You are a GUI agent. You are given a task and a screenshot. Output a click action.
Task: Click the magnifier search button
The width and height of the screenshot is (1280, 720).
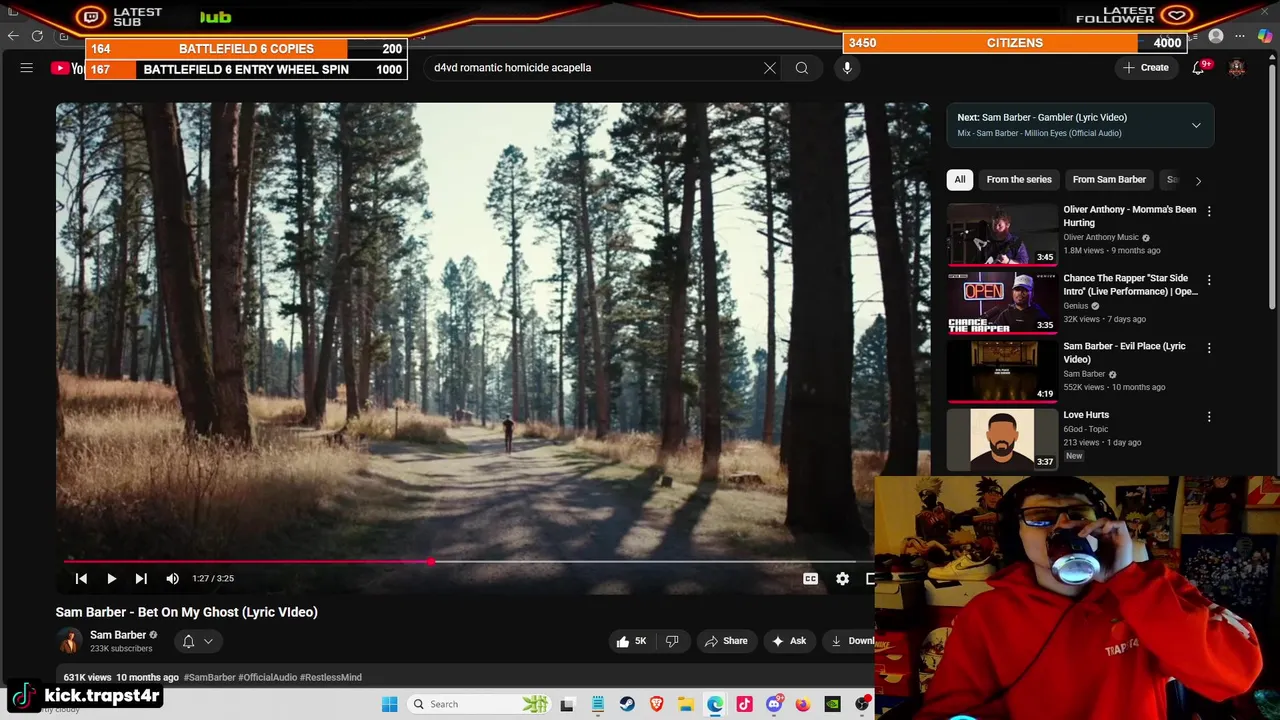(x=802, y=68)
